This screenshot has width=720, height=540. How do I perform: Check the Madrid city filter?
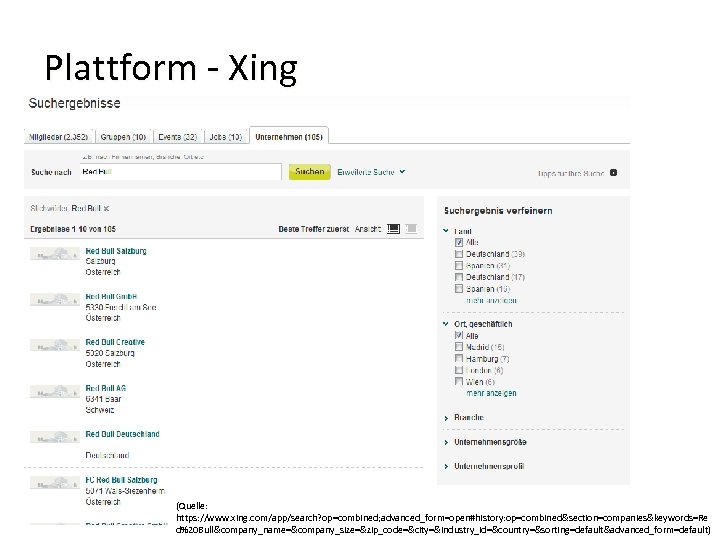click(x=459, y=347)
